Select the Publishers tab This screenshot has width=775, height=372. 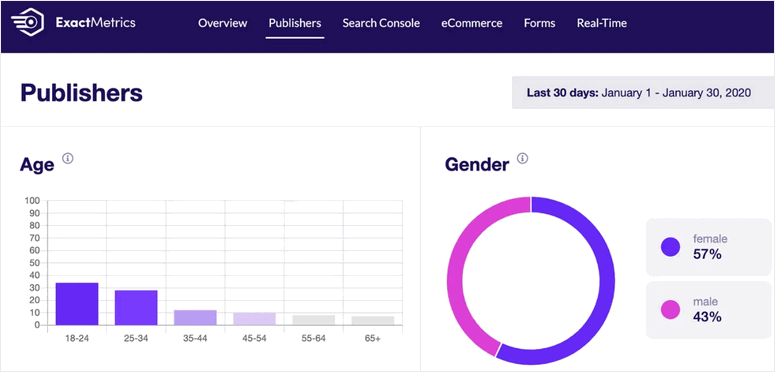click(295, 23)
